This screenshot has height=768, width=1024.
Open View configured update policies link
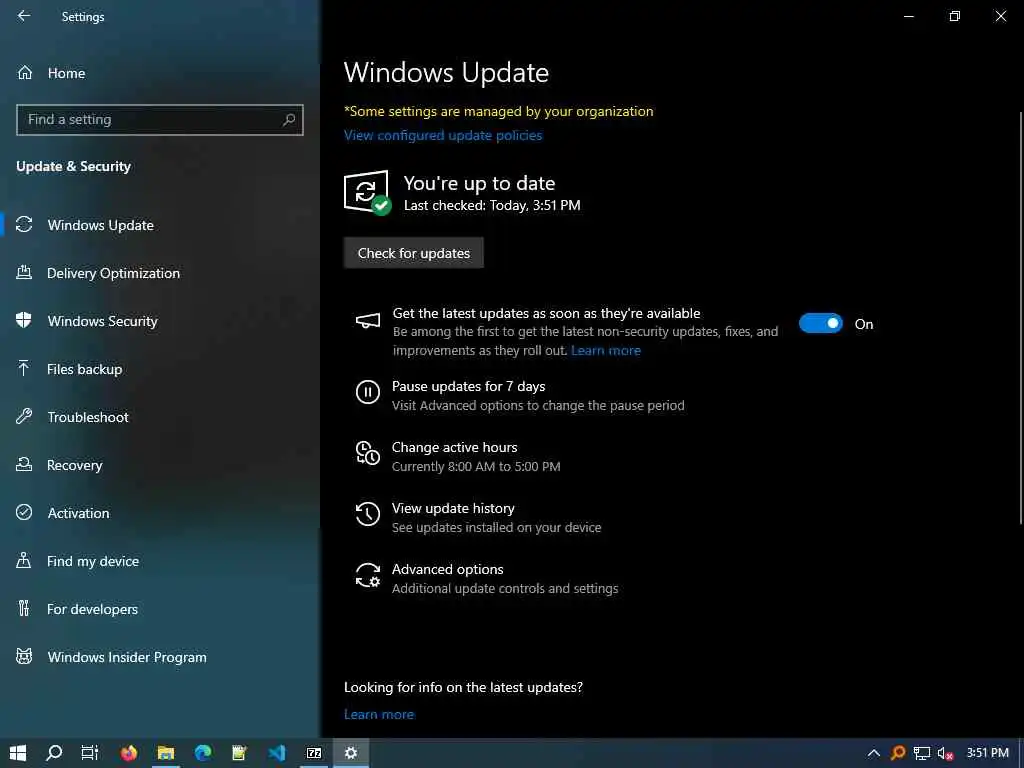[443, 135]
